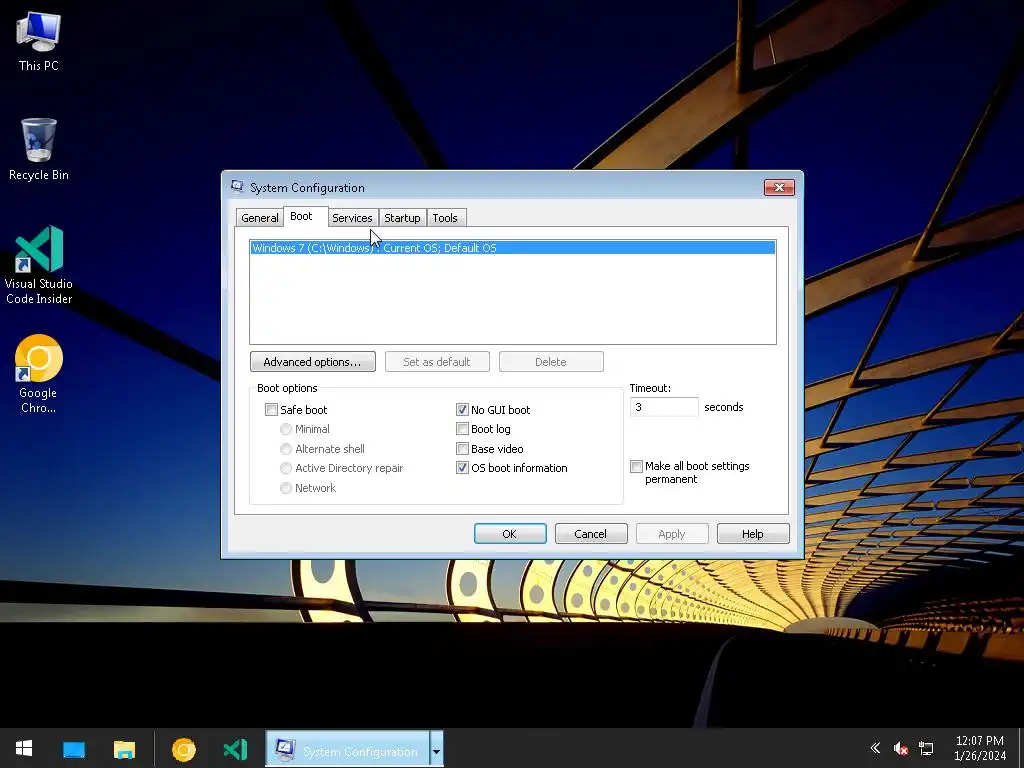Image resolution: width=1024 pixels, height=768 pixels.
Task: Show hidden system tray icons
Action: click(875, 748)
